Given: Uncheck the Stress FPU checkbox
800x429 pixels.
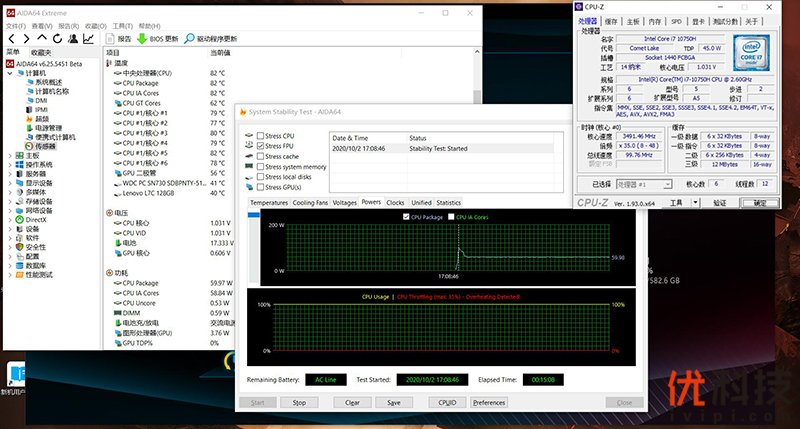Looking at the screenshot, I should tap(262, 146).
